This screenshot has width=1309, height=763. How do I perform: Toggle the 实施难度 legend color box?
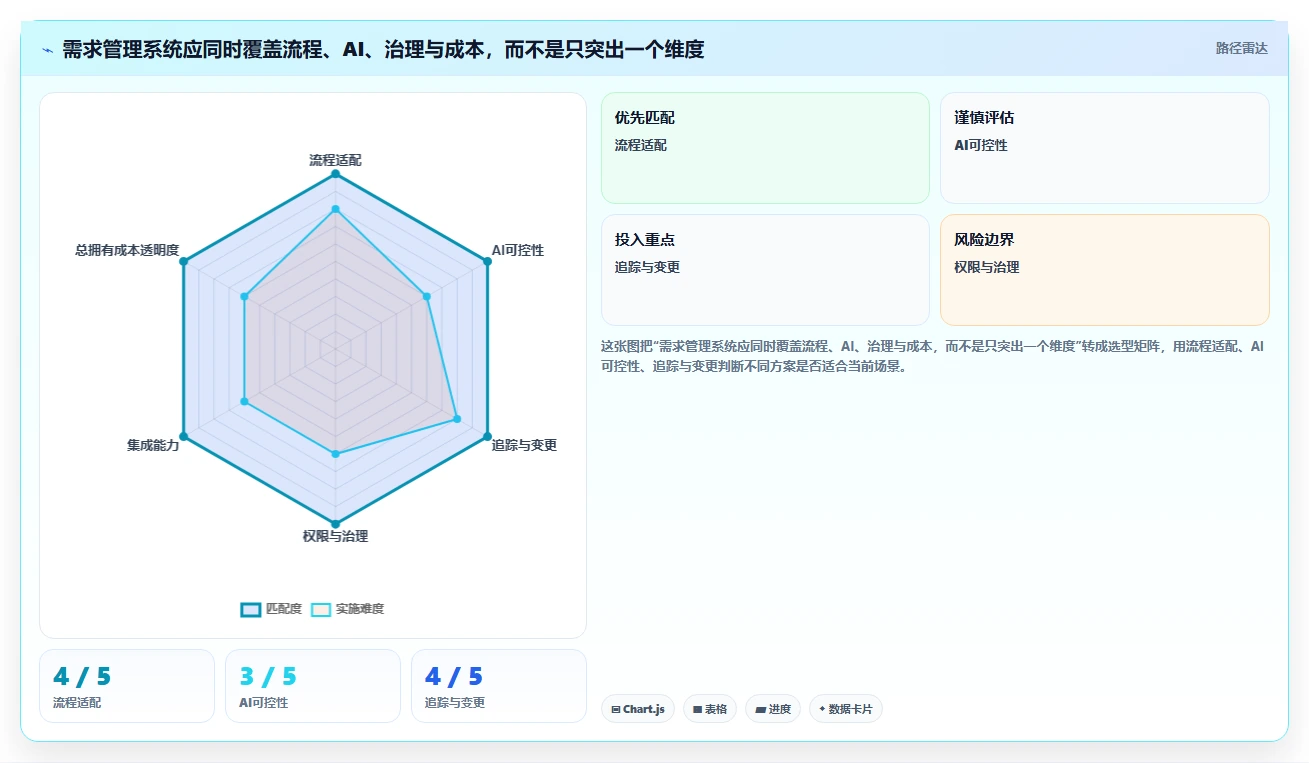pos(320,609)
